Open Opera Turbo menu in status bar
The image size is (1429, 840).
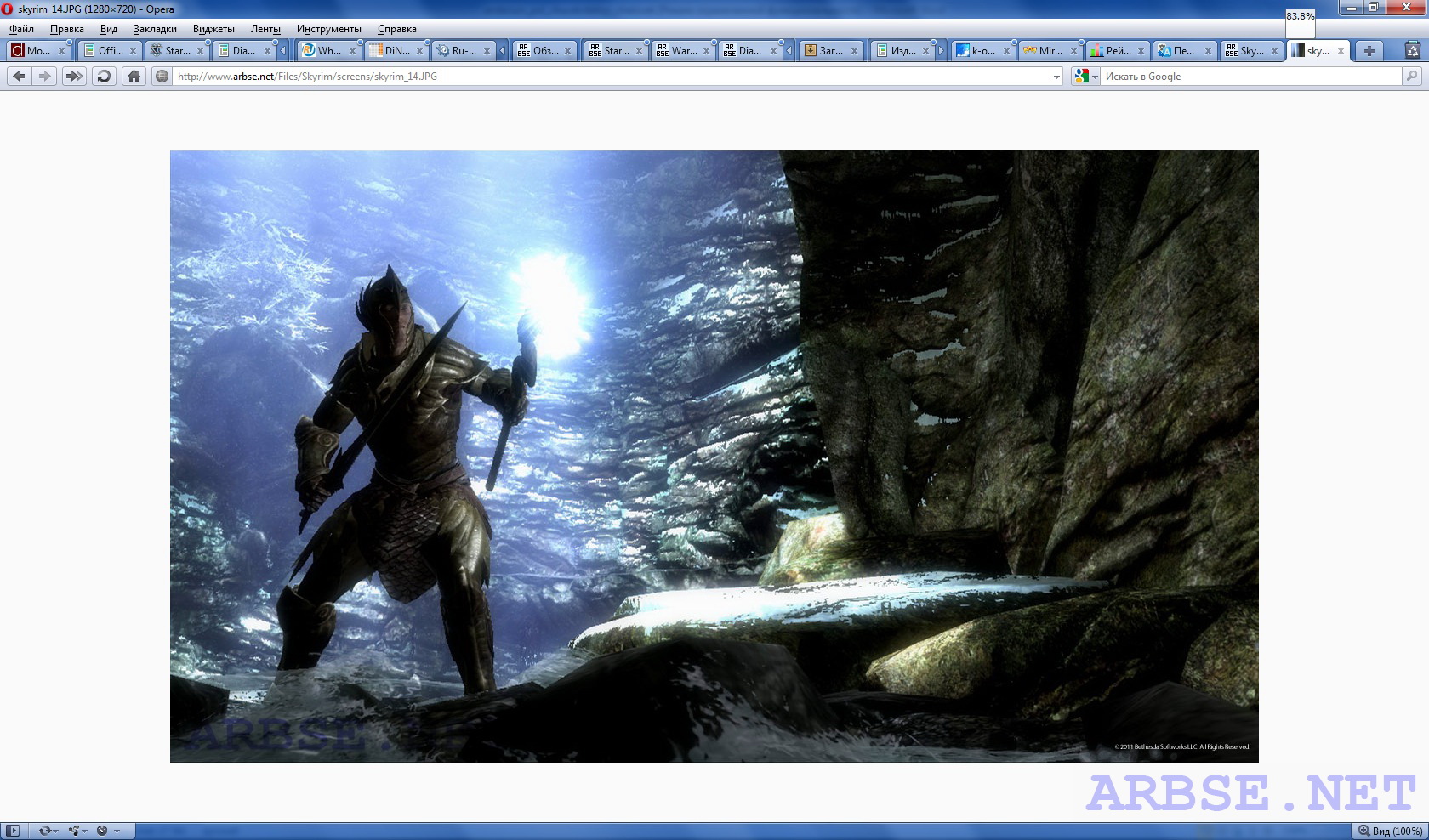pyautogui.click(x=108, y=831)
